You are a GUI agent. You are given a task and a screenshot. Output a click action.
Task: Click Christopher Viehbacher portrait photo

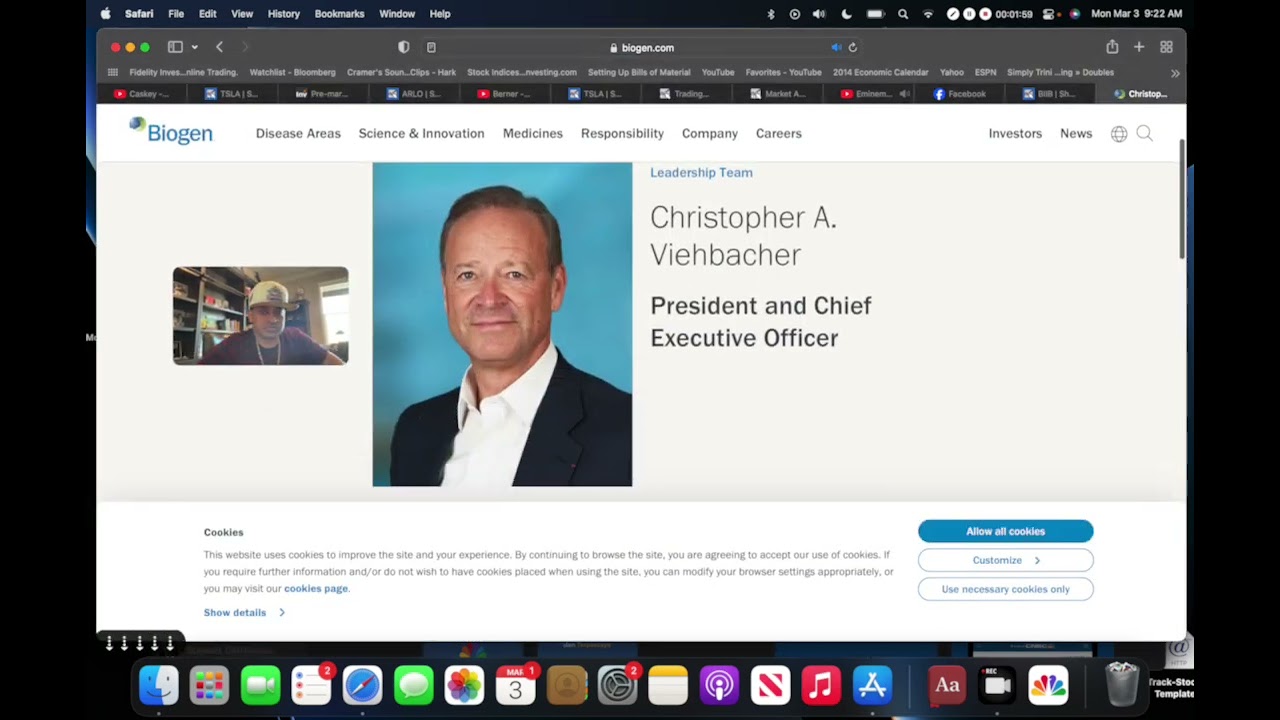502,324
